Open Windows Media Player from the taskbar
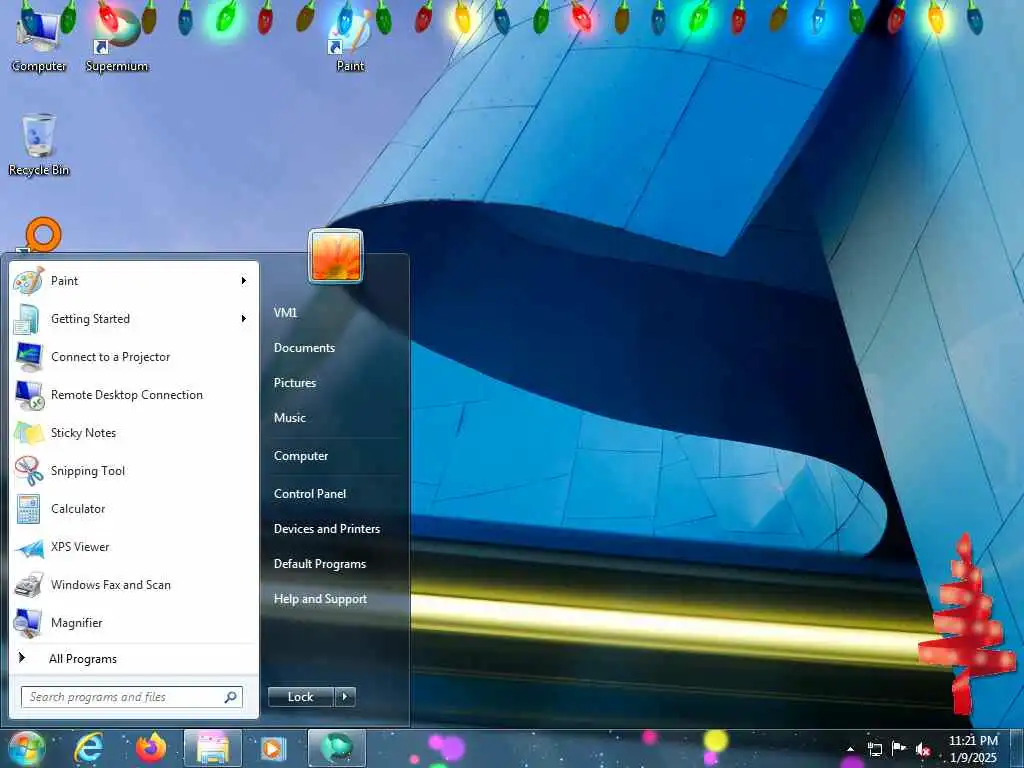1024x768 pixels. (274, 748)
